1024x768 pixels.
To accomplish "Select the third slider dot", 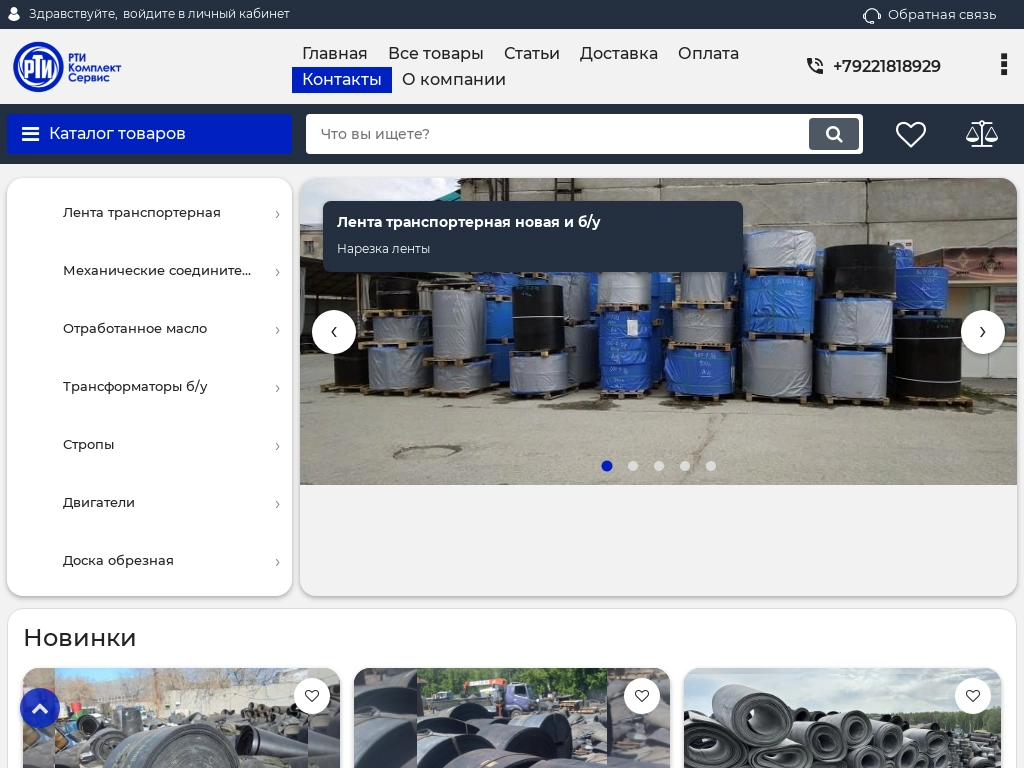I will [x=659, y=466].
